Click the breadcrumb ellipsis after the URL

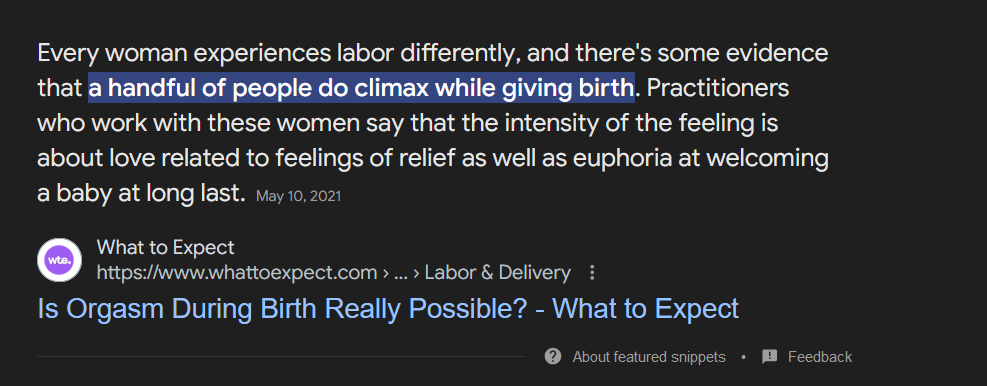tap(400, 275)
